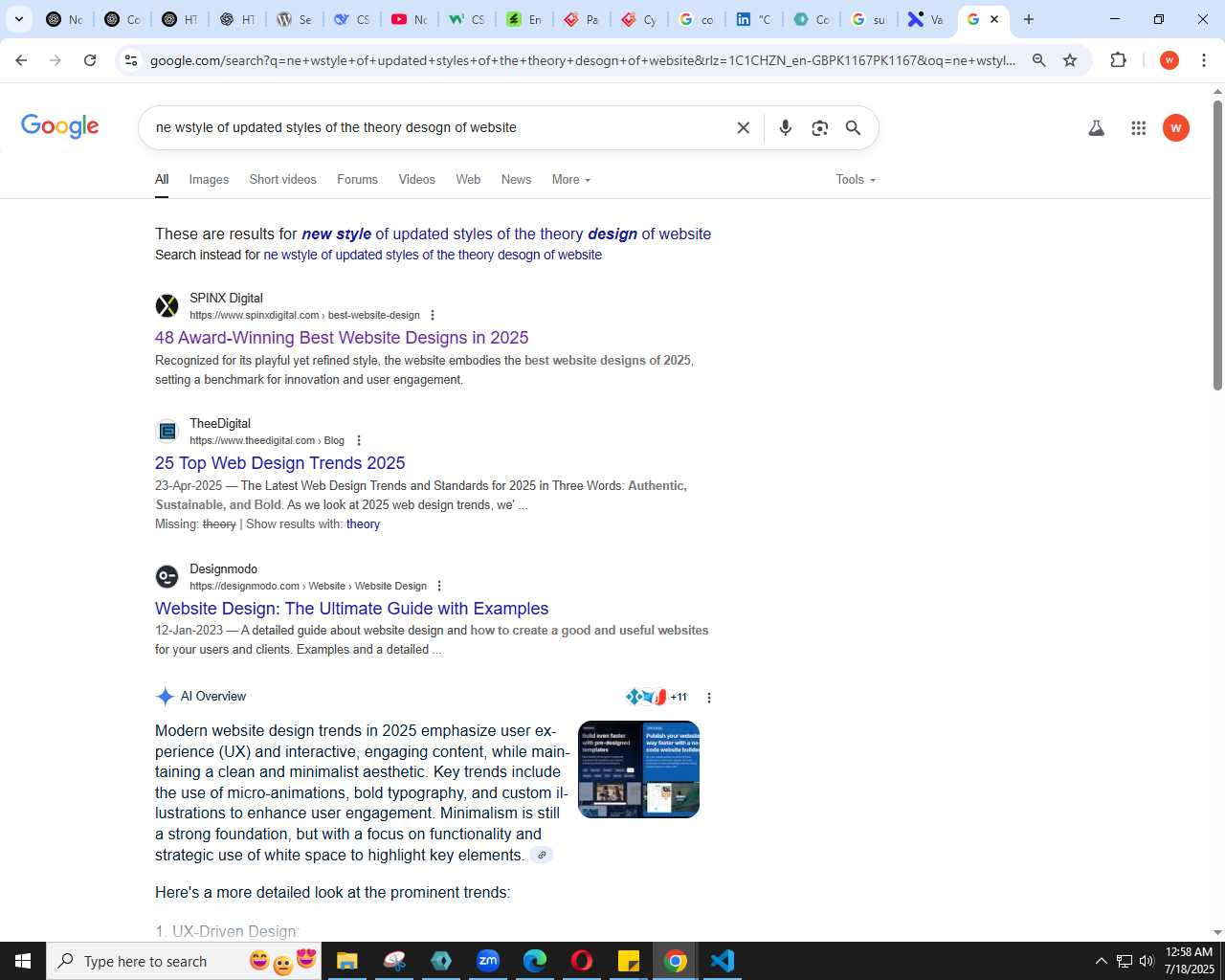Open Google account avatar on page

click(x=1176, y=128)
